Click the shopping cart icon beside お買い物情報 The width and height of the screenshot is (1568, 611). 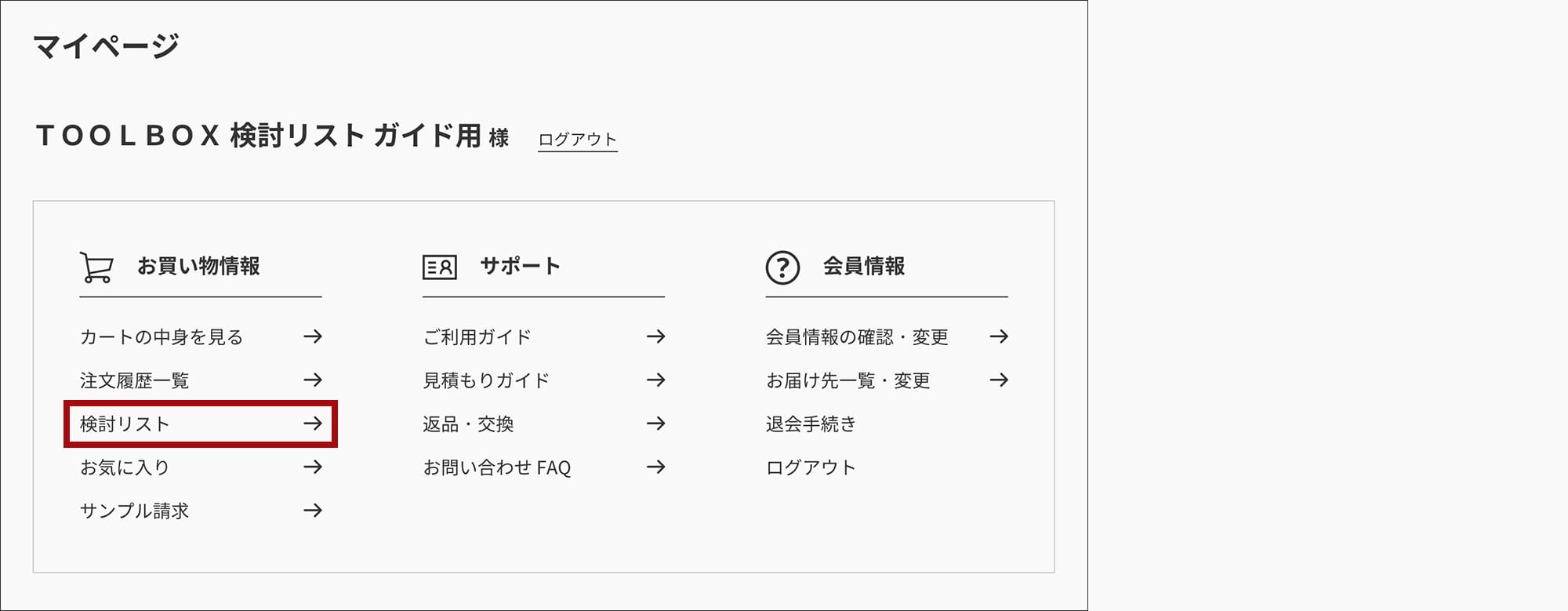tap(97, 267)
